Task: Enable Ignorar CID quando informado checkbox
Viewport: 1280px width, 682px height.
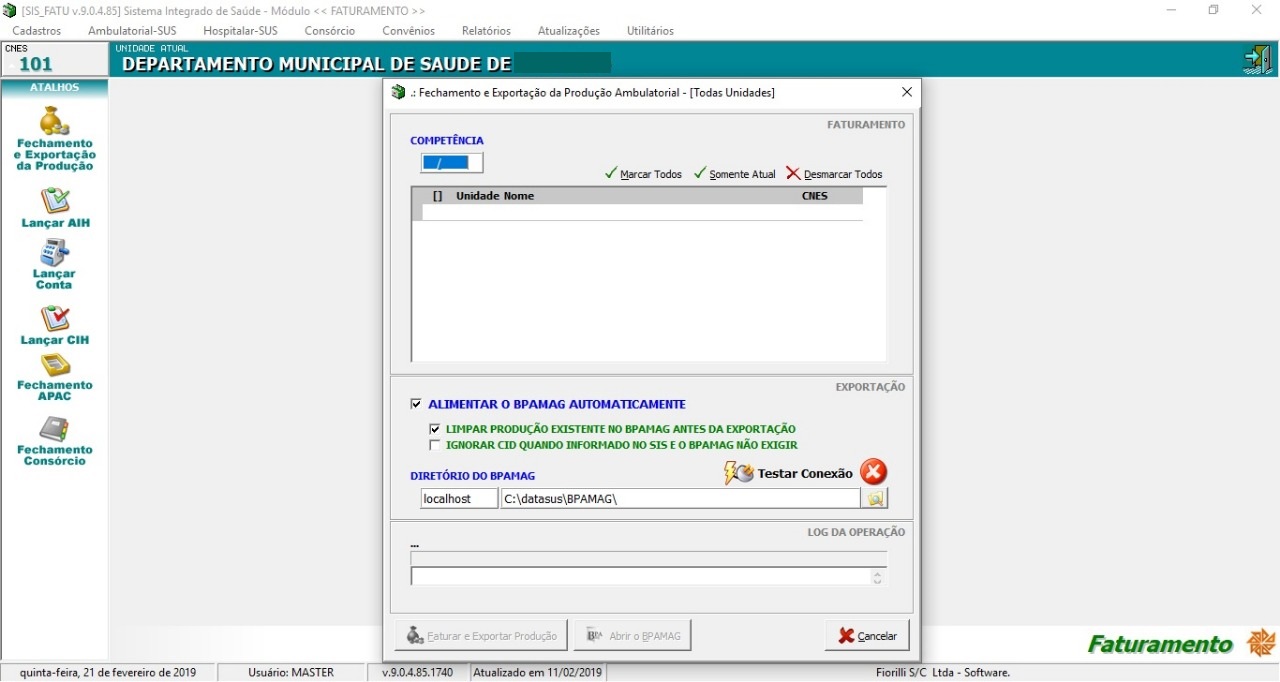Action: point(435,445)
